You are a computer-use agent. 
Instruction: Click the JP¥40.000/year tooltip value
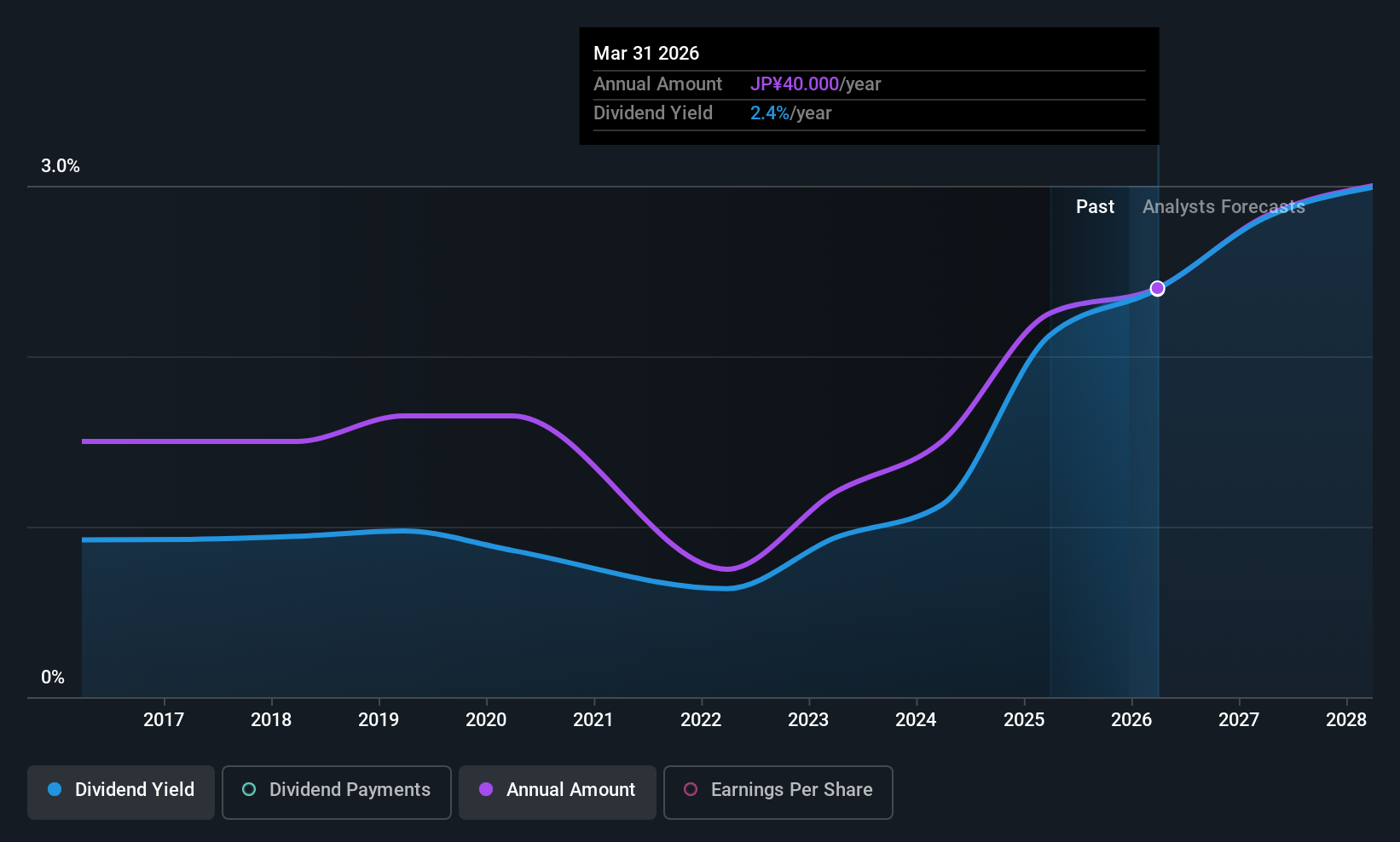815,84
